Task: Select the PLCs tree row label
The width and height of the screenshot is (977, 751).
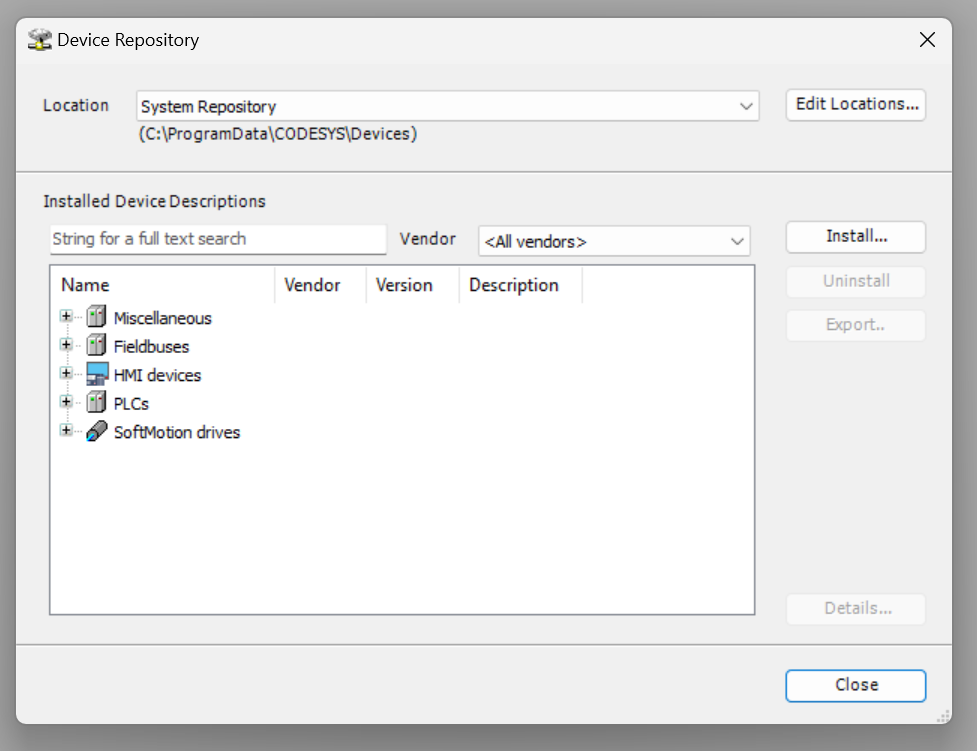Action: point(131,404)
